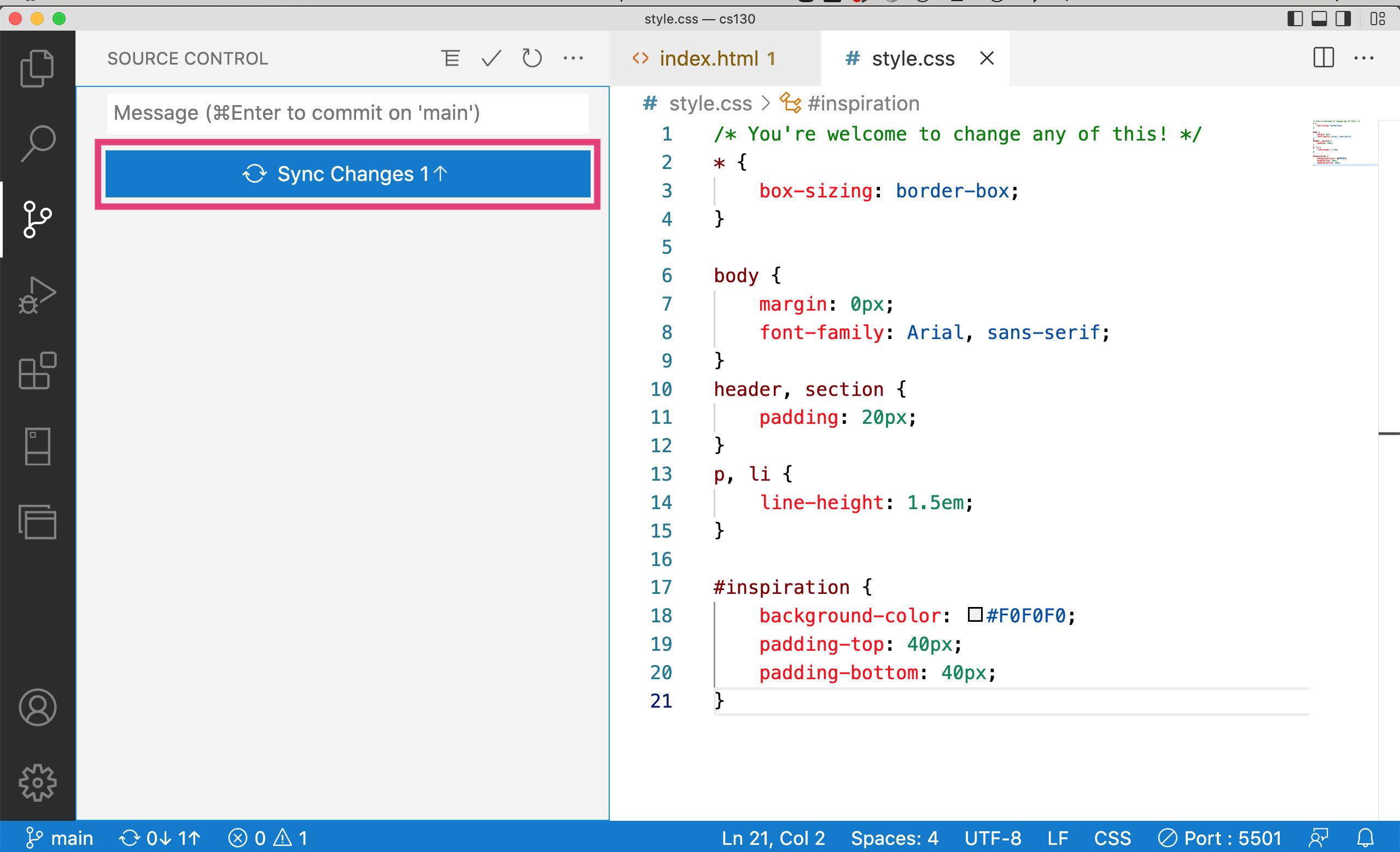This screenshot has width=1400, height=852.
Task: Open the Extensions view
Action: tap(38, 370)
